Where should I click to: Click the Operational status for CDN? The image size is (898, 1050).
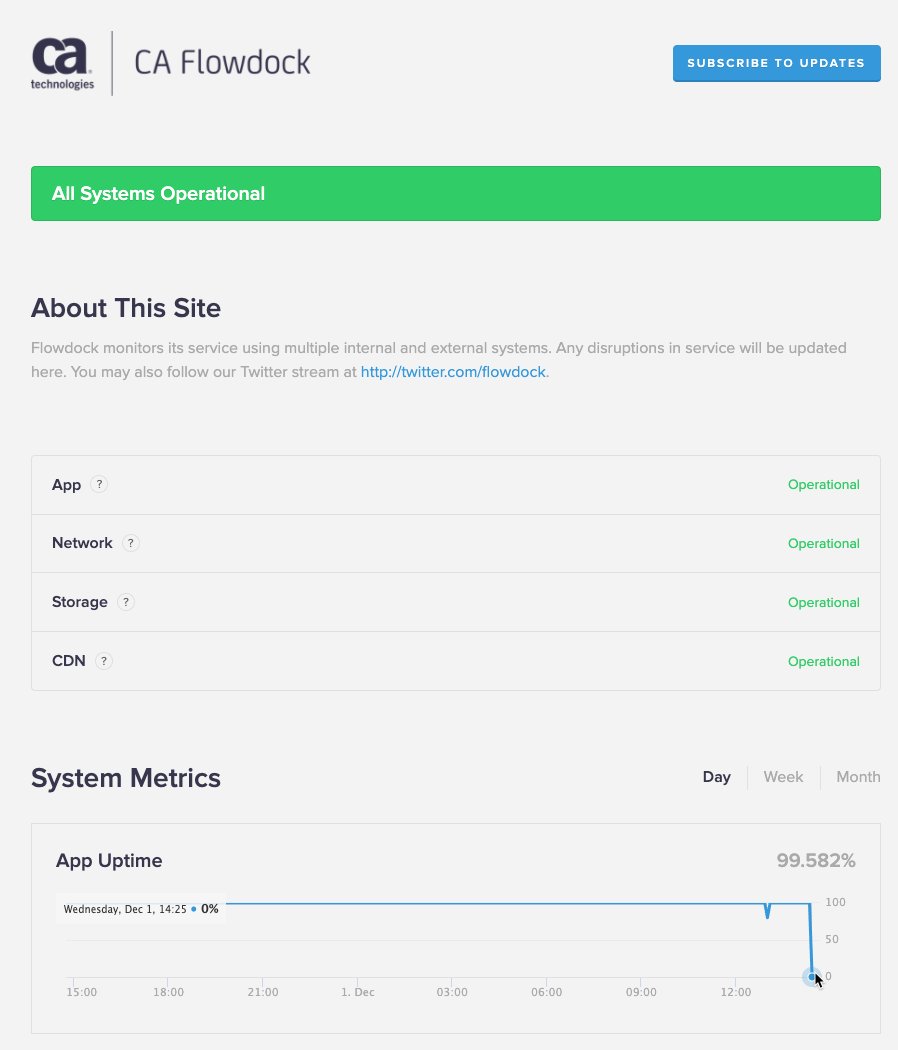click(x=823, y=661)
